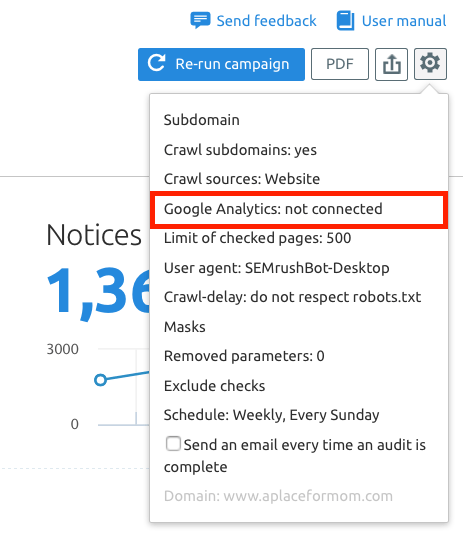Open User agent: SEMrushBot-Desktop setting
The image size is (463, 538).
pyautogui.click(x=277, y=268)
